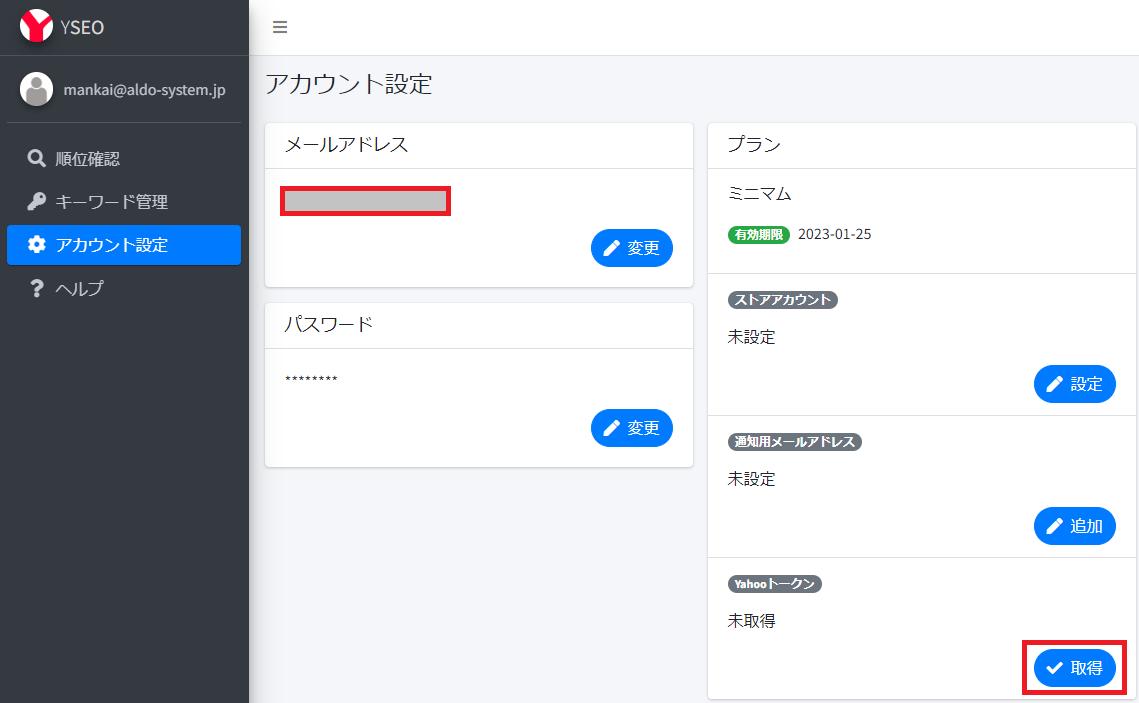Open the キーワード管理 menu item
This screenshot has height=703, width=1139.
(x=111, y=202)
